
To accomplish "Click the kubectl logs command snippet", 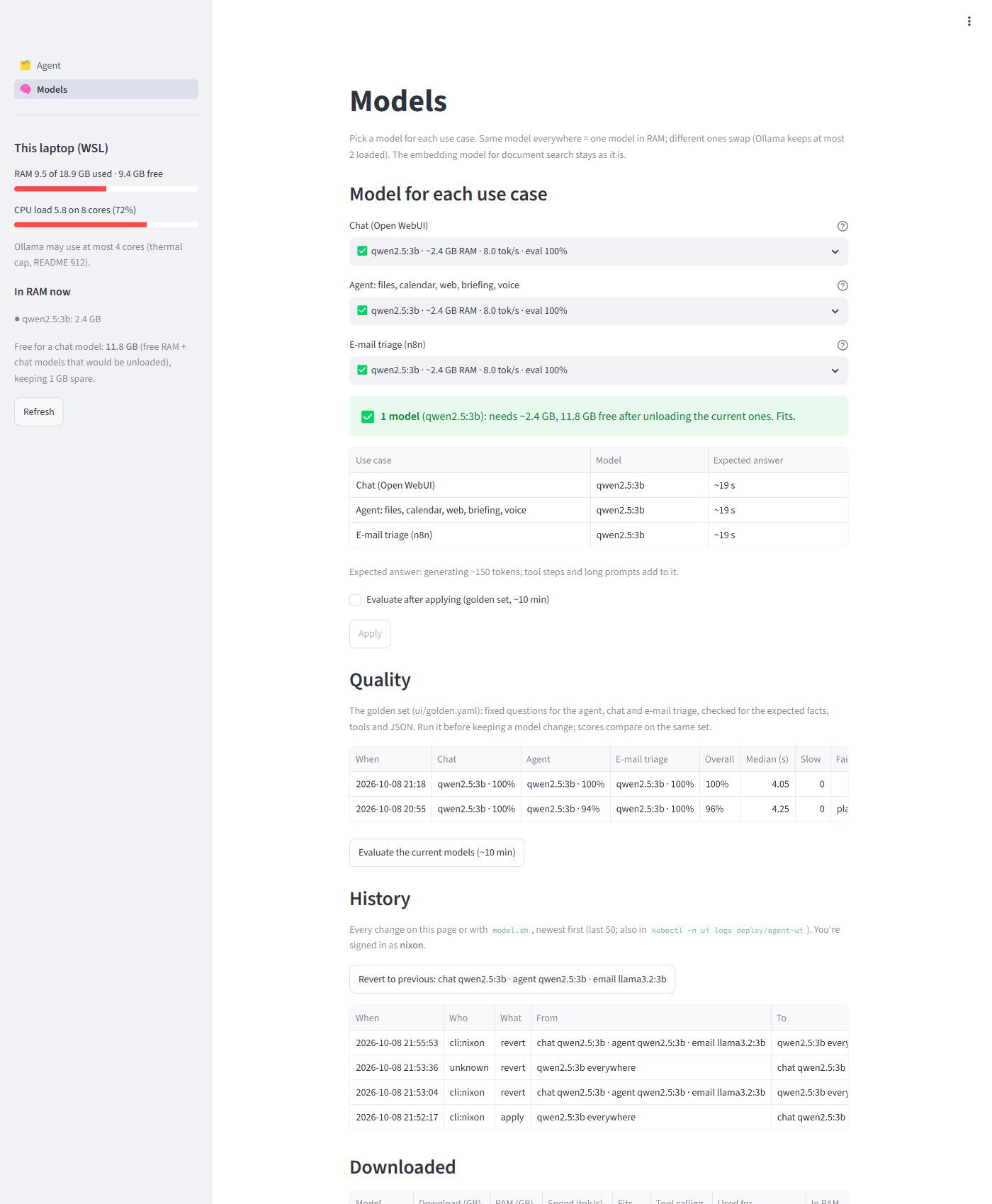I will [727, 930].
